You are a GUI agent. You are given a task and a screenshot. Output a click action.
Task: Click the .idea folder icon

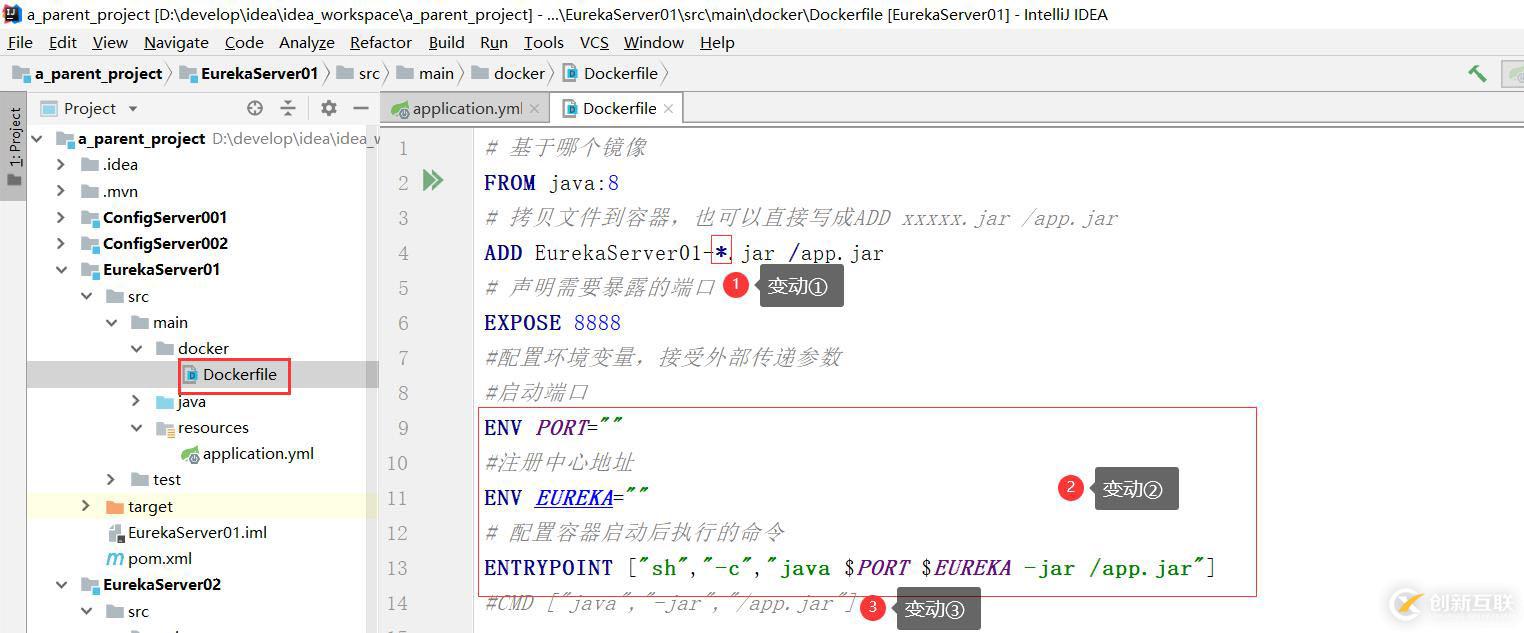tap(90, 164)
